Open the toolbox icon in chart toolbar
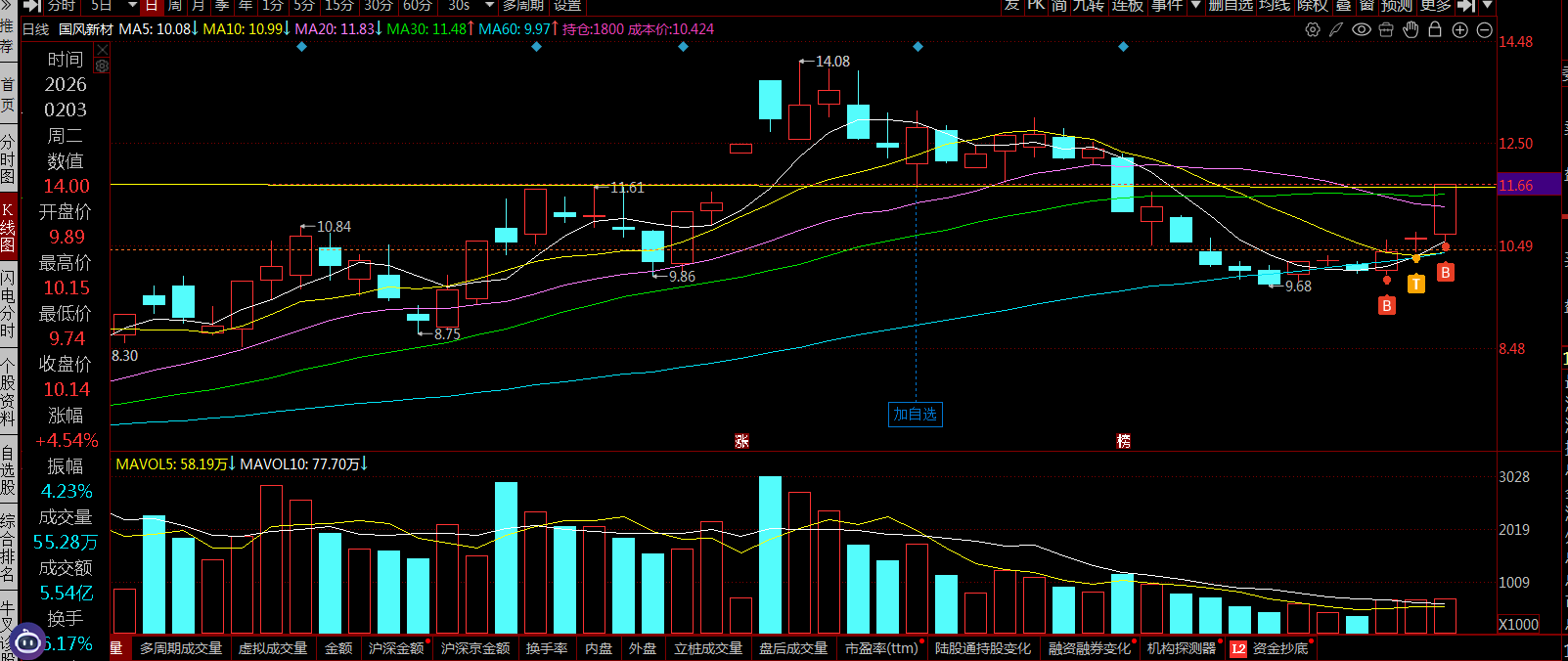The height and width of the screenshot is (661, 1568). [1386, 29]
